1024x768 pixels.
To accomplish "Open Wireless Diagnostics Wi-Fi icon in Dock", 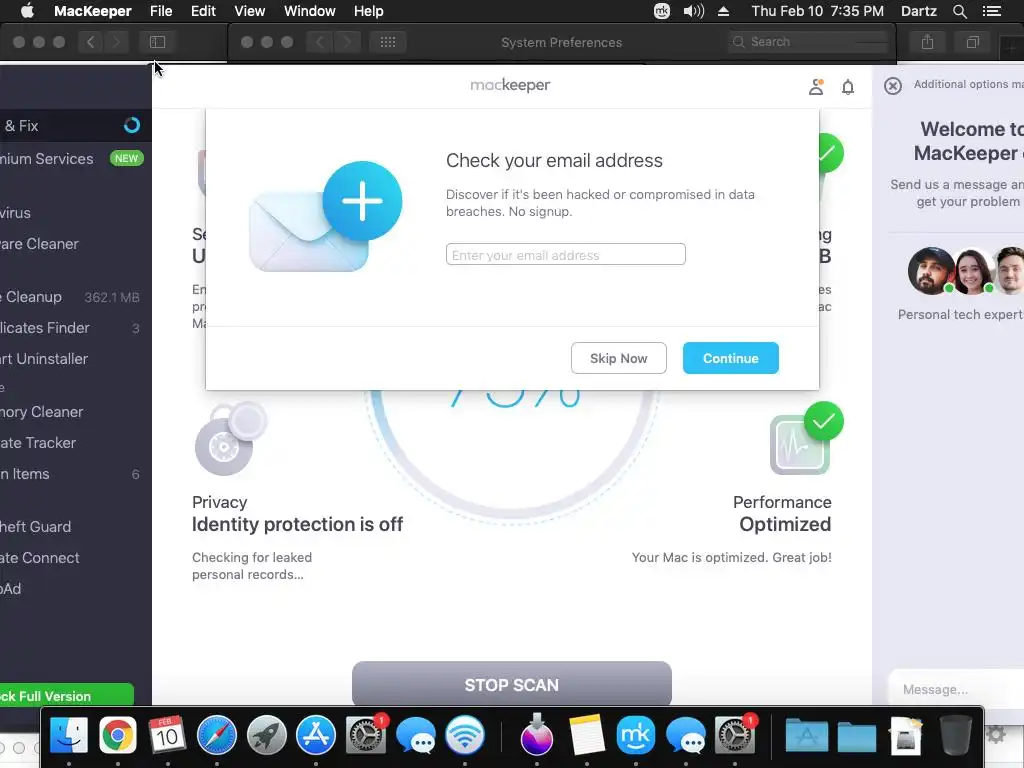I will (x=465, y=735).
